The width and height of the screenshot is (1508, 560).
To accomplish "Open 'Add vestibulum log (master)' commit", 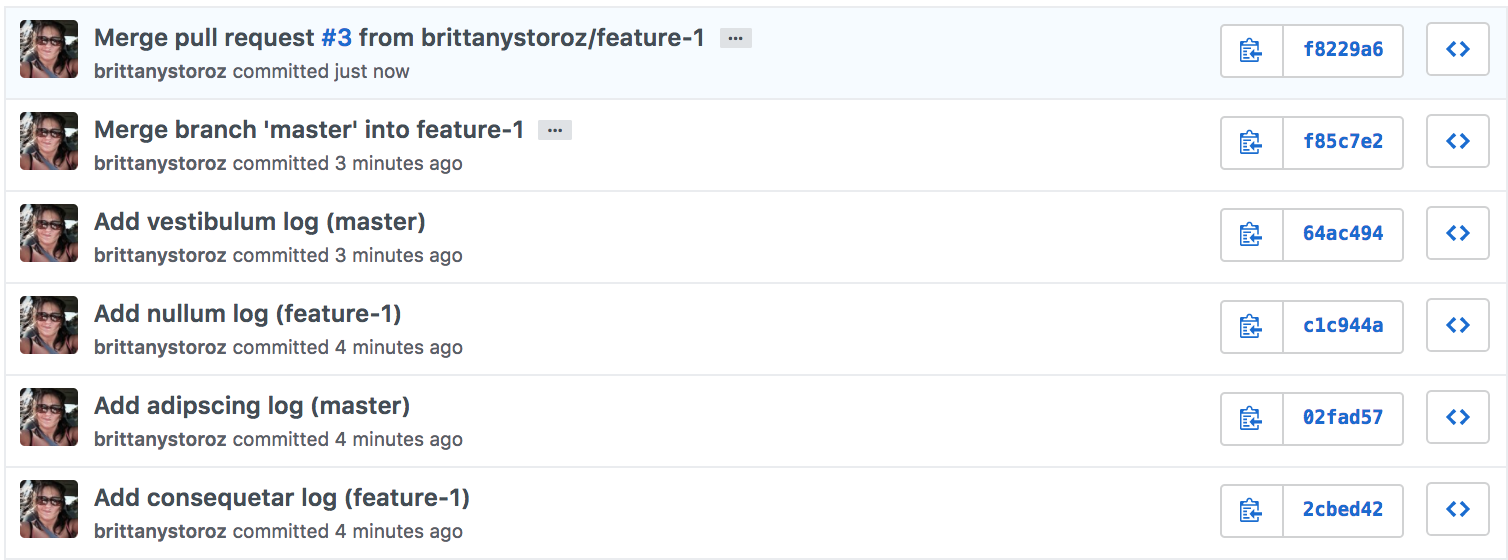I will (259, 222).
